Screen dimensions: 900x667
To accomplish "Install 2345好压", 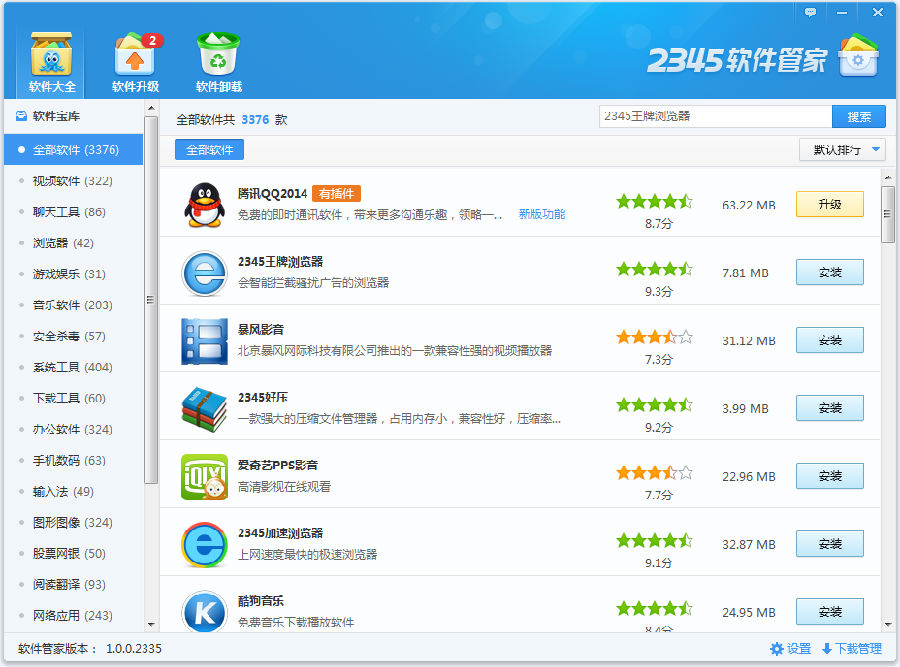I will (x=829, y=408).
